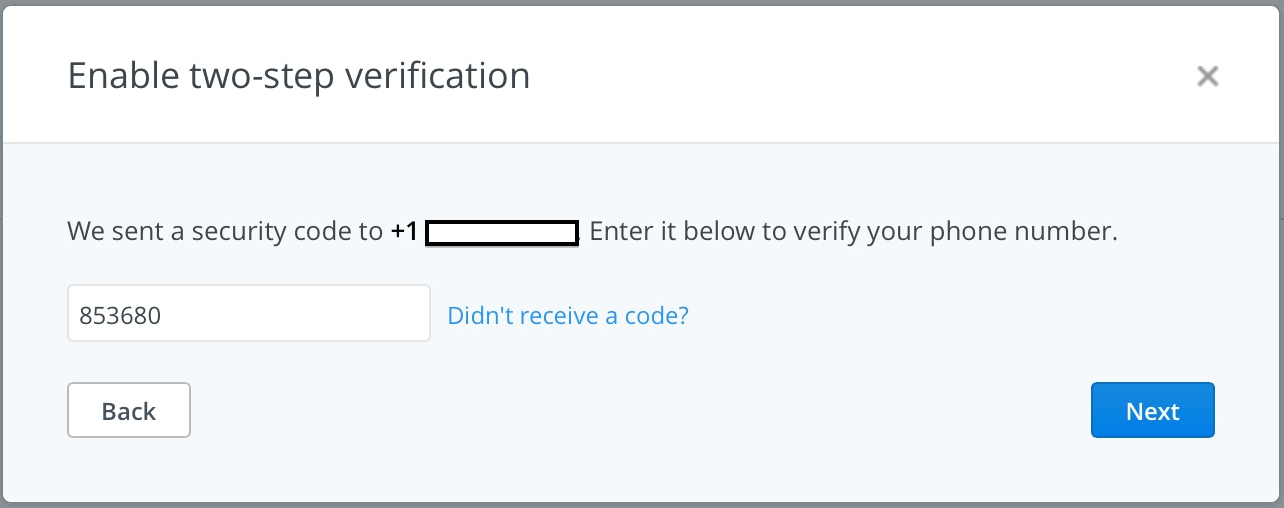Return to the previous setup step
1284x508 pixels.
coord(129,411)
